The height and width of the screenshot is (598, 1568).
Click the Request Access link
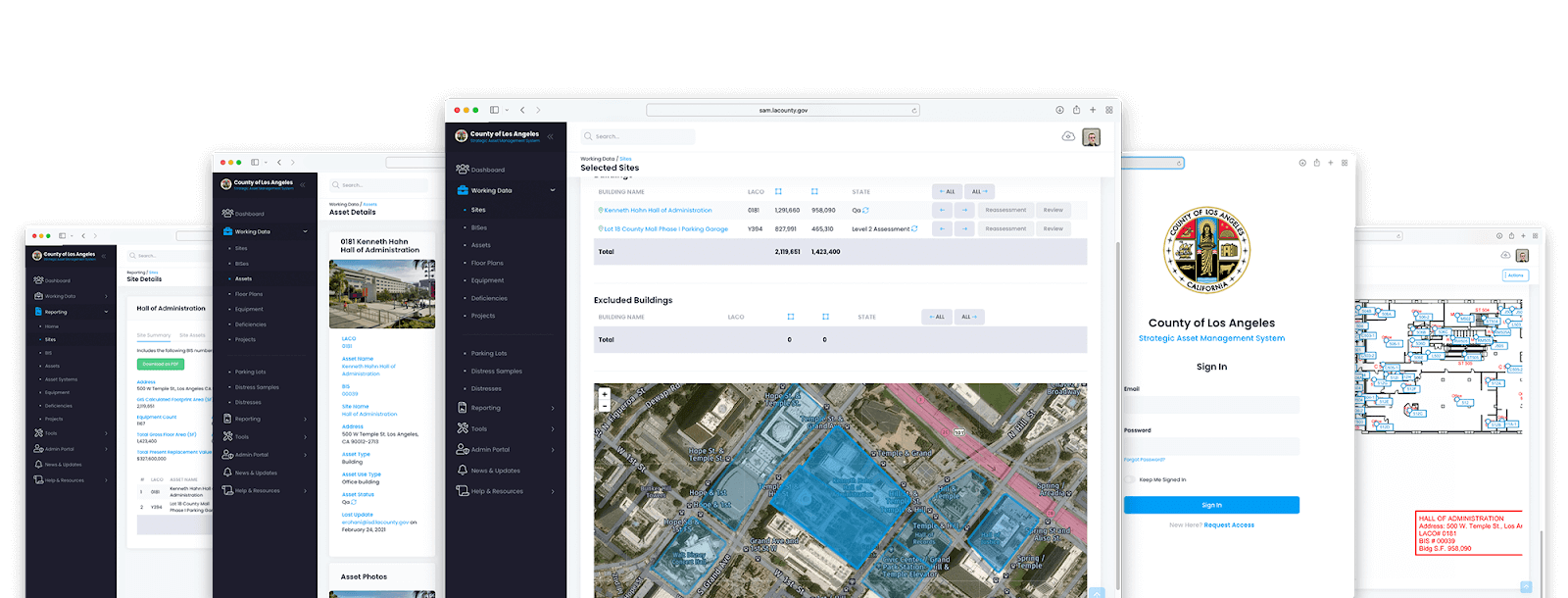click(1229, 525)
